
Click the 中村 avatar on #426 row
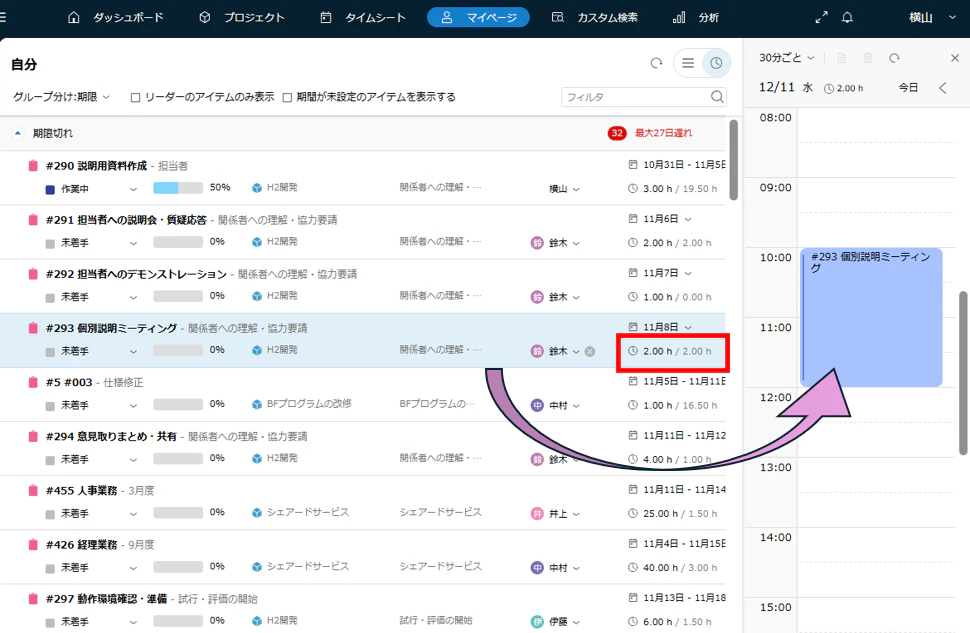537,568
